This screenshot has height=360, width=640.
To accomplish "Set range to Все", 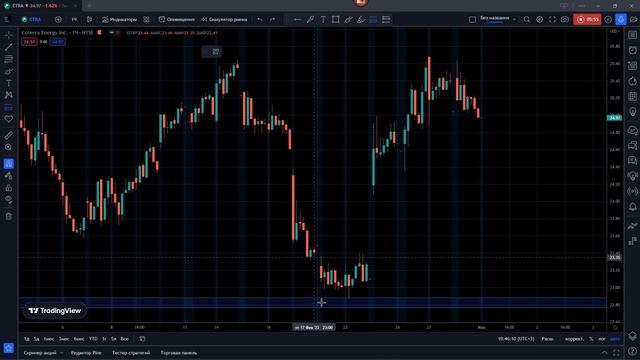I will pyautogui.click(x=124, y=339).
